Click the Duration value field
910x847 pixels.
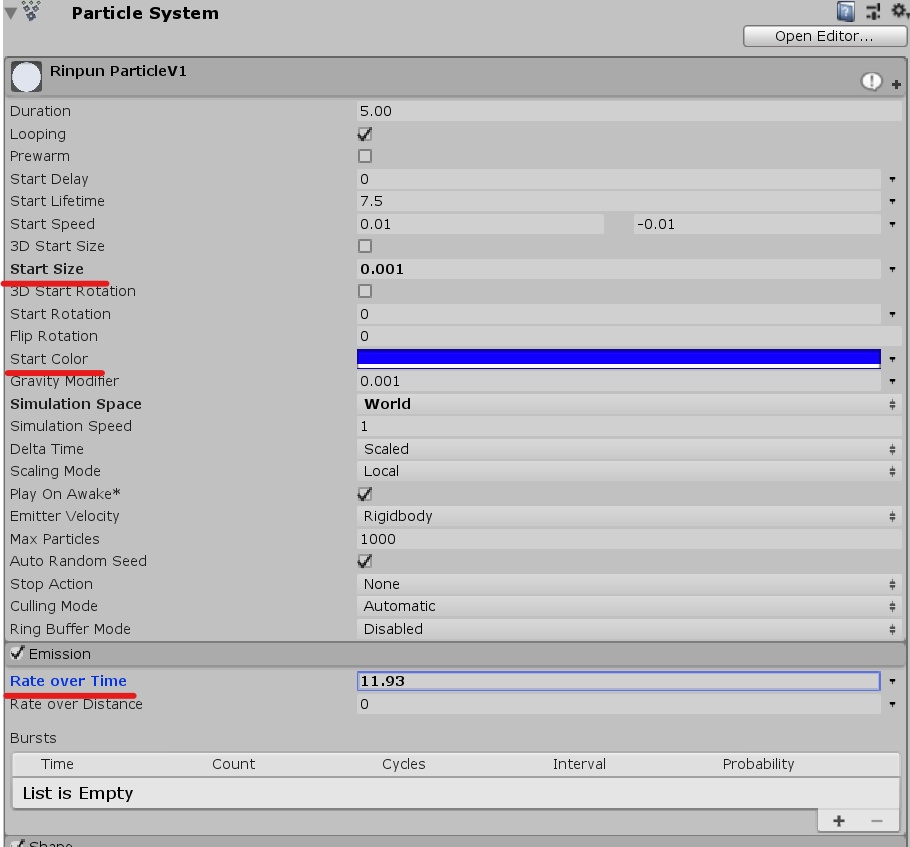click(630, 111)
